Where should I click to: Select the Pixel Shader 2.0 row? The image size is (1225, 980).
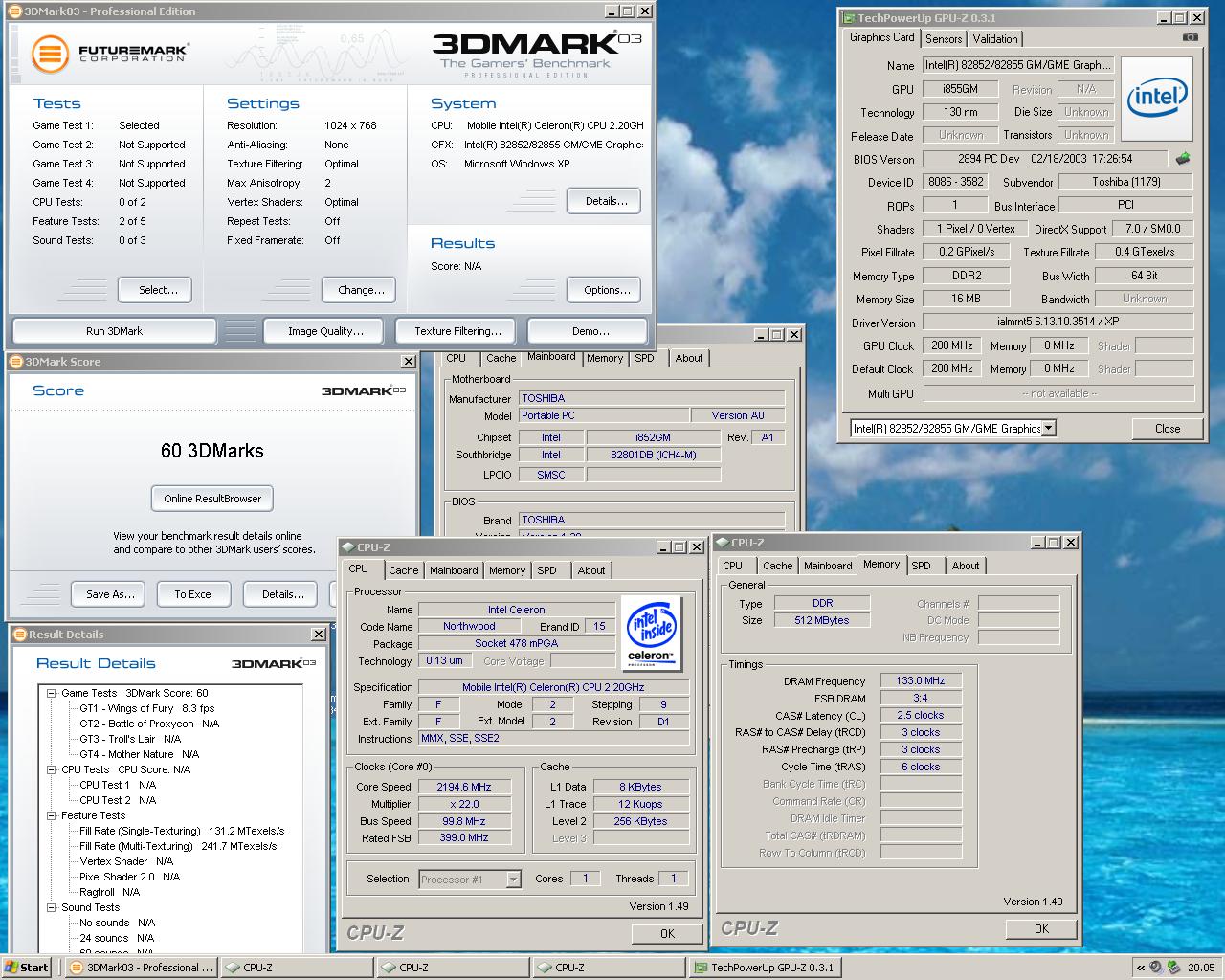point(130,877)
